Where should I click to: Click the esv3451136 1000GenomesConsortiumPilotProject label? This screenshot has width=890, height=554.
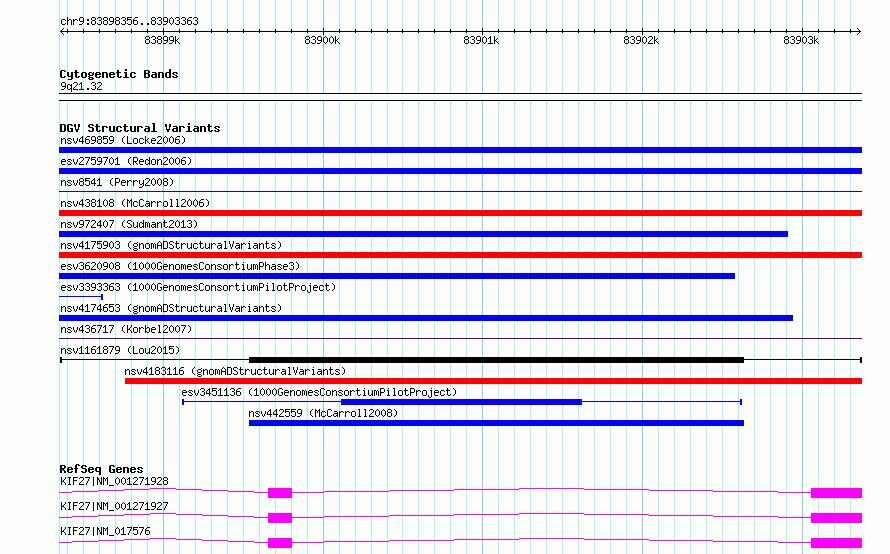(319, 392)
